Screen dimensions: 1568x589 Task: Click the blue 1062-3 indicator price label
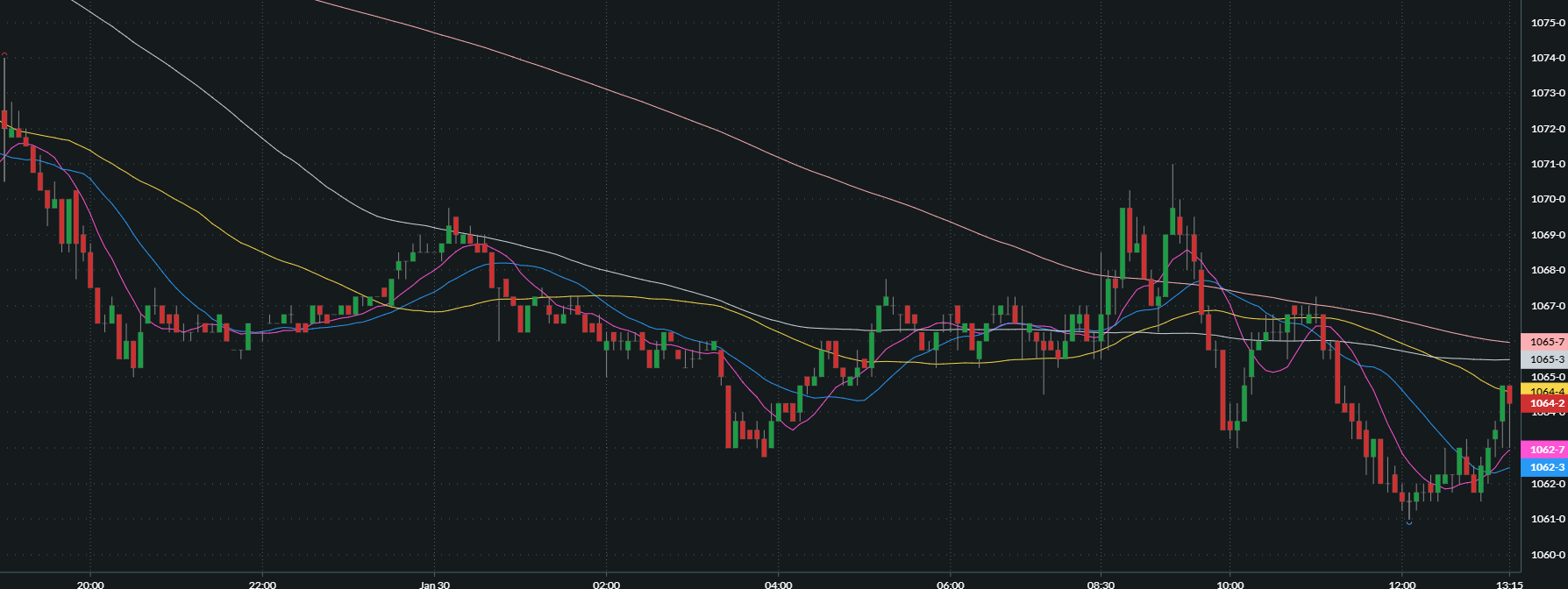coord(1547,467)
